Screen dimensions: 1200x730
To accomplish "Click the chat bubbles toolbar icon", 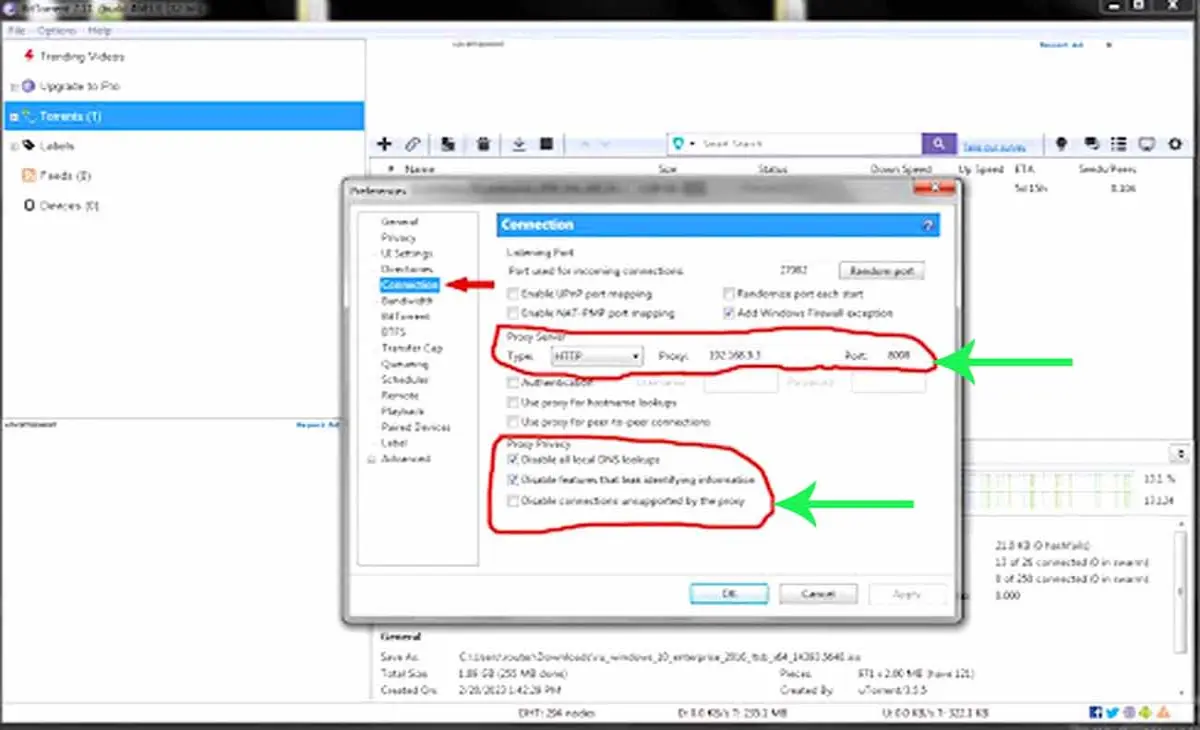I will click(1091, 144).
